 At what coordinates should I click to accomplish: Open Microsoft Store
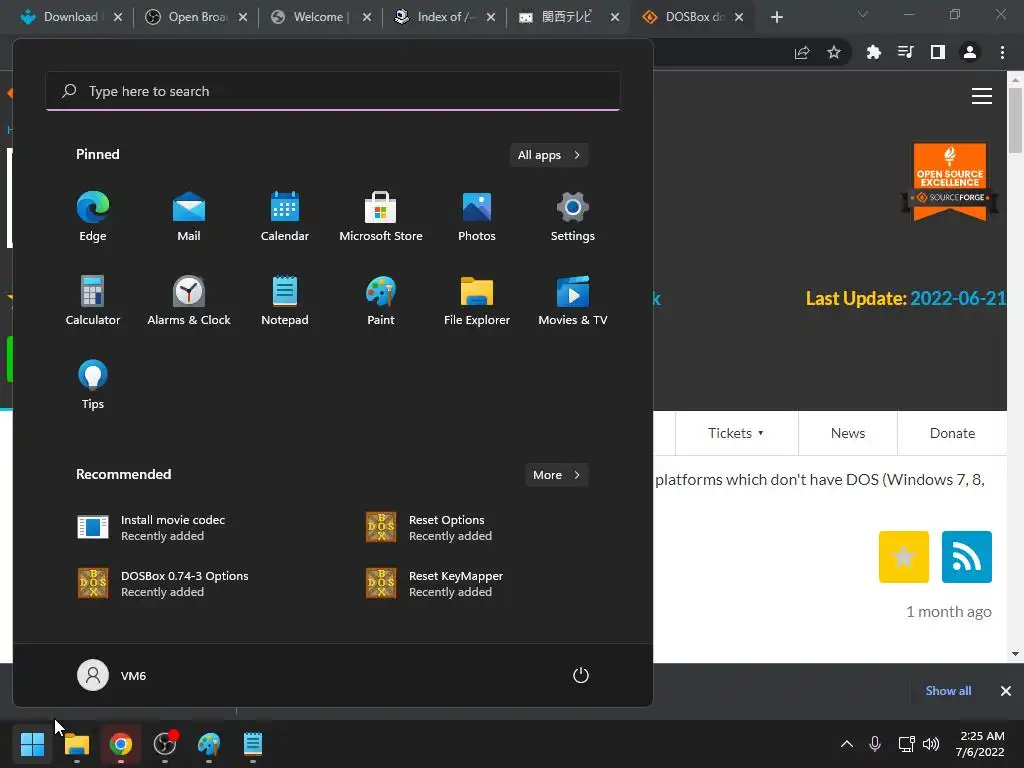(x=381, y=216)
